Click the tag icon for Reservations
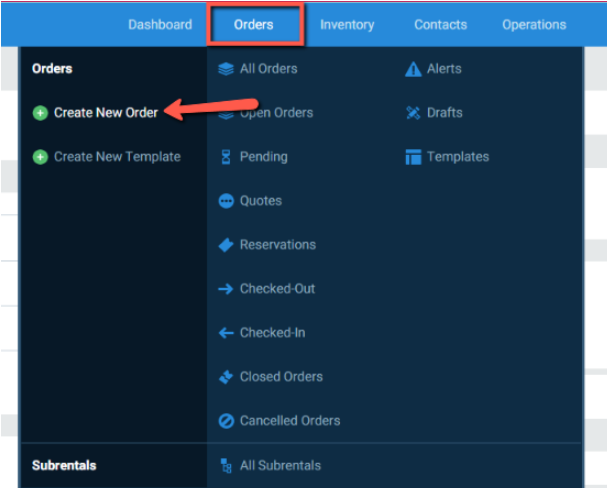The width and height of the screenshot is (607, 488). pos(226,245)
